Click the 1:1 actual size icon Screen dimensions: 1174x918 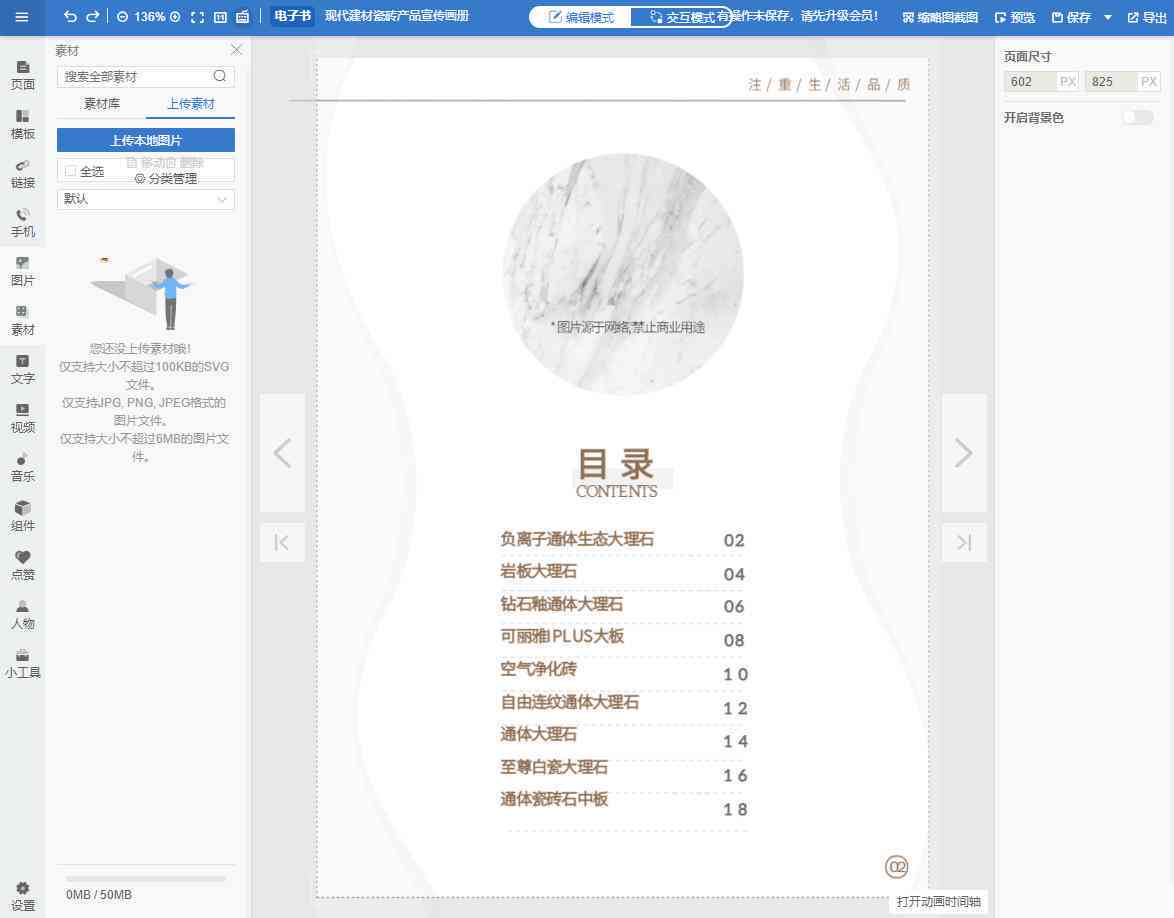(220, 16)
